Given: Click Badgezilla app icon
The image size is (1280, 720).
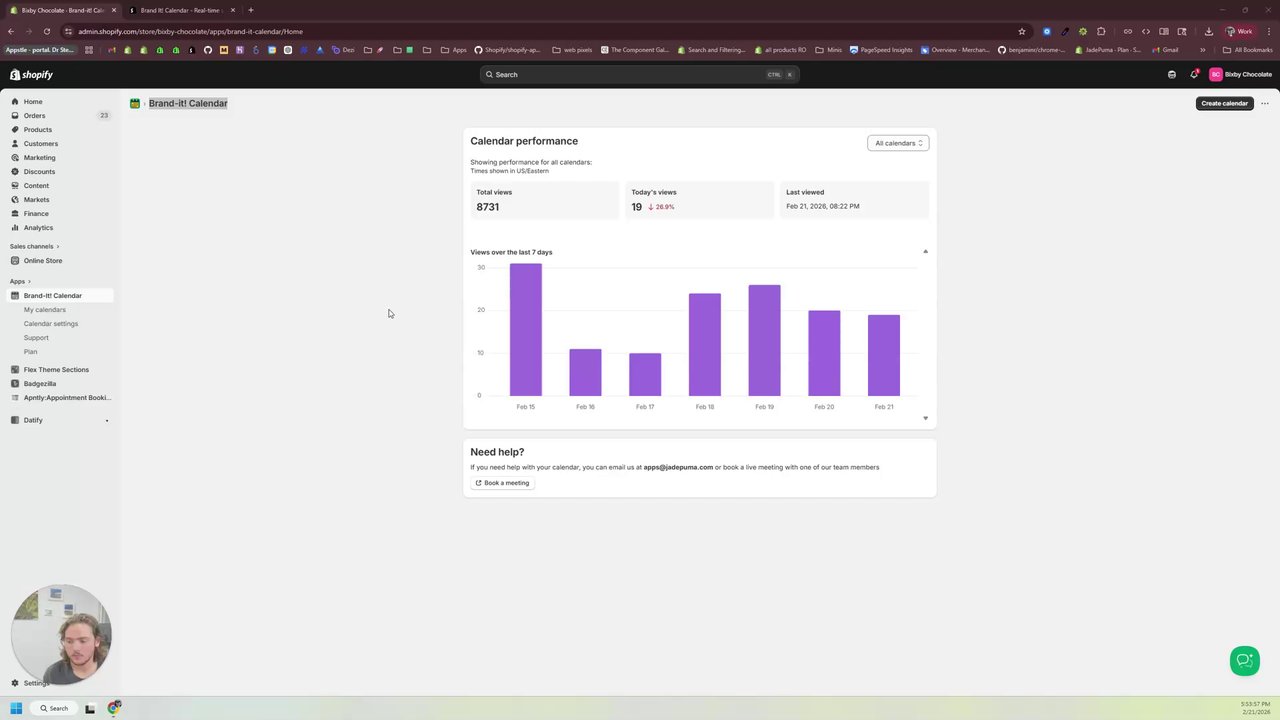Looking at the screenshot, I should (15, 384).
